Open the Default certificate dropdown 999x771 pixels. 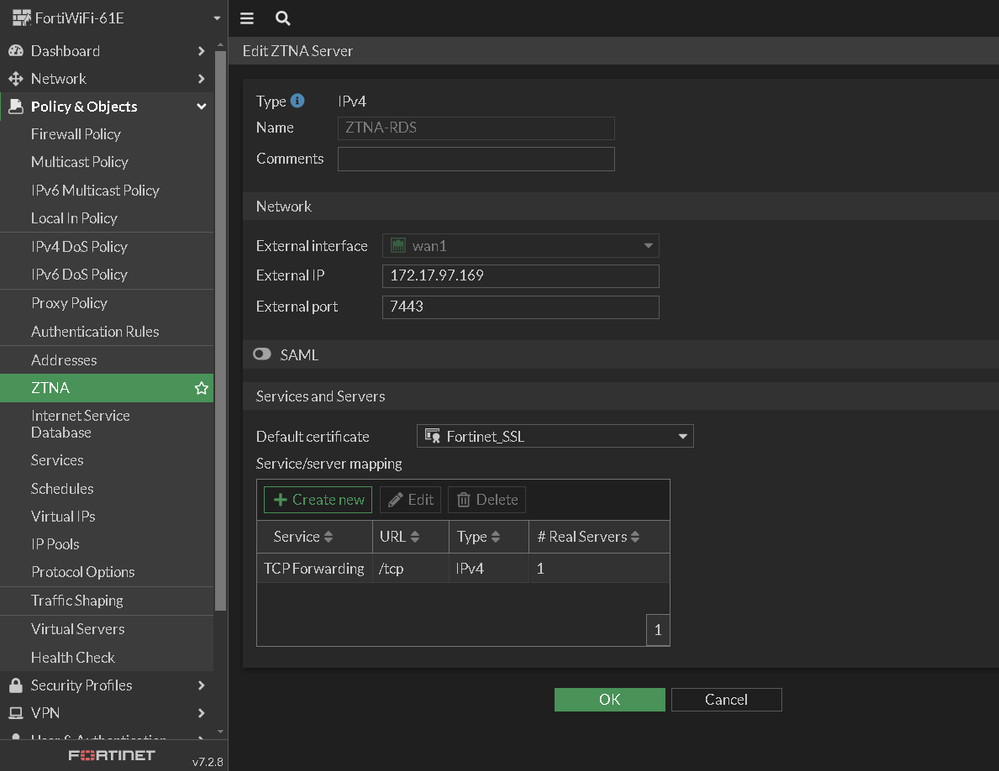555,436
